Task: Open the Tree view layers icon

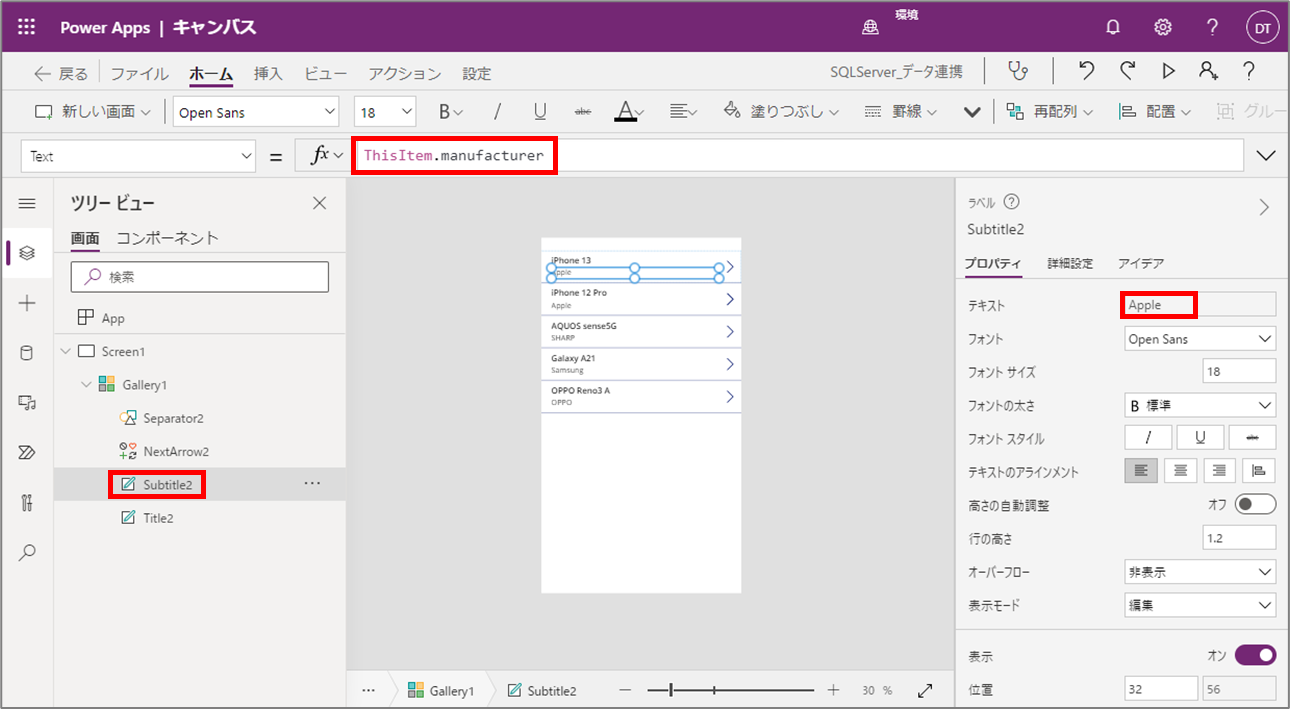Action: (27, 253)
